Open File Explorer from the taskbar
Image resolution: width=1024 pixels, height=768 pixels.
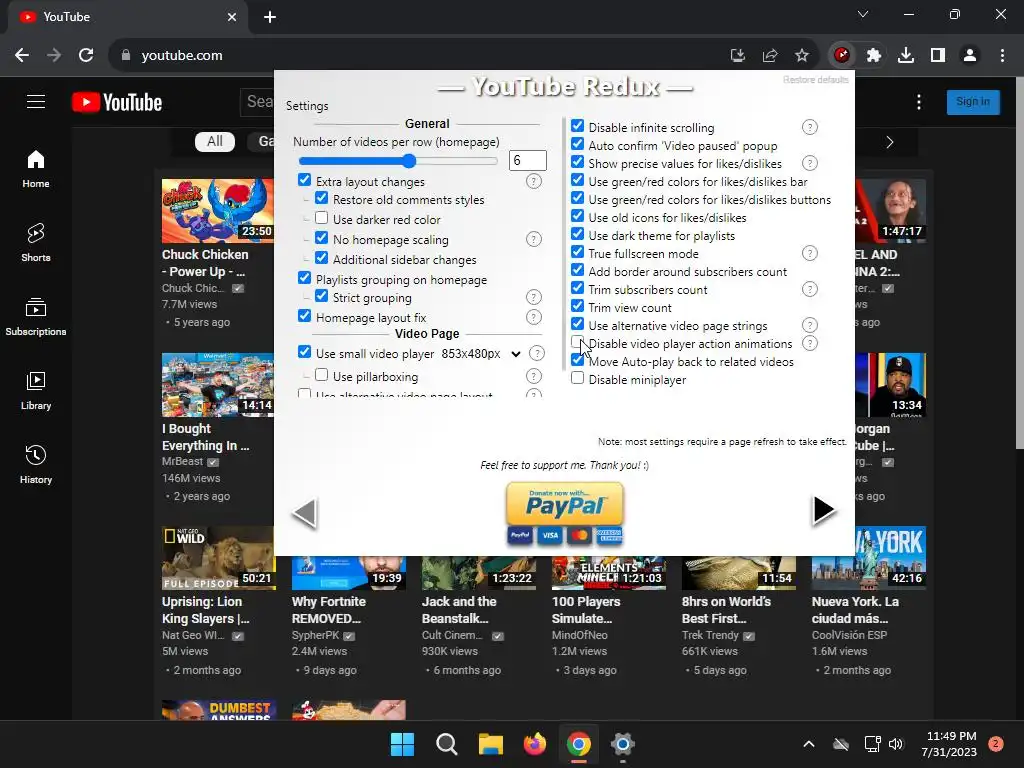[x=490, y=744]
